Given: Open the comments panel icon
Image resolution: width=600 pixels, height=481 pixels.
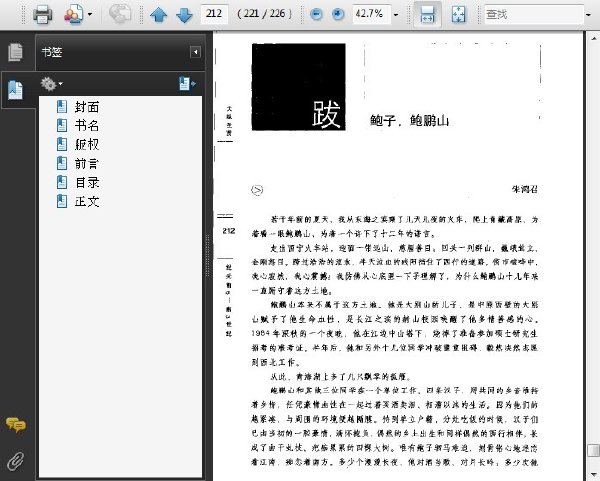Looking at the screenshot, I should coord(16,424).
